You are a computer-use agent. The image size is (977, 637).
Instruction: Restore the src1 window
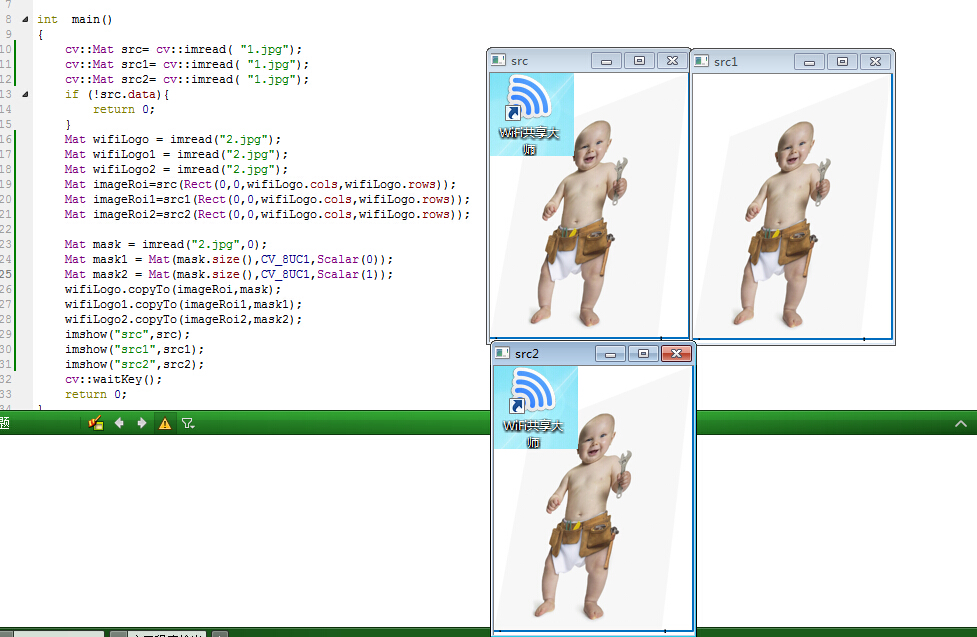(842, 60)
